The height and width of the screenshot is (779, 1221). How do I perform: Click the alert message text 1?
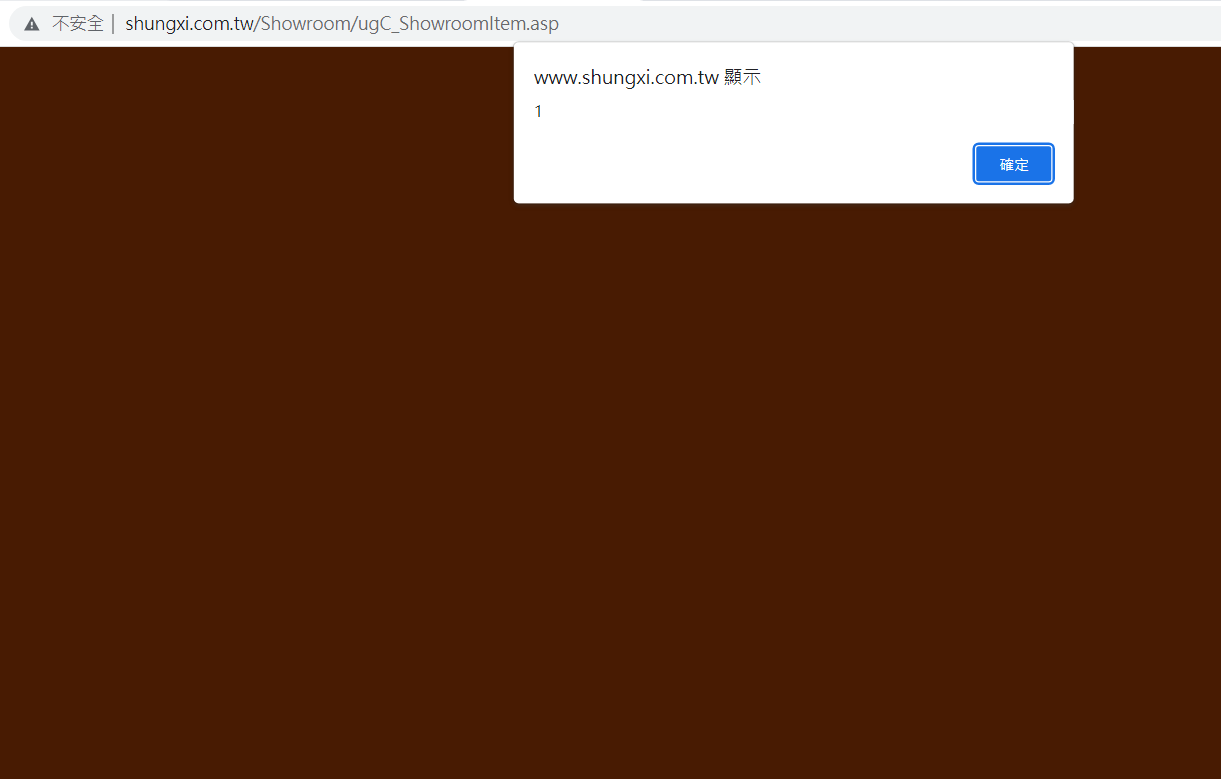click(538, 111)
